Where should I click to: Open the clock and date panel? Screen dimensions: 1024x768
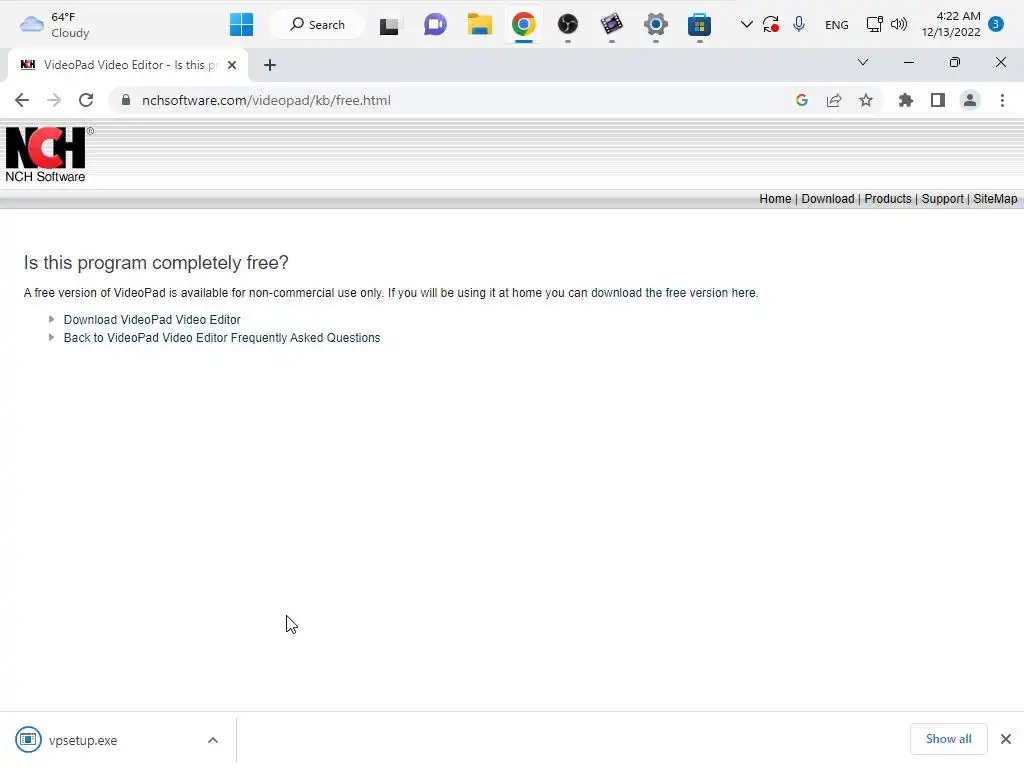tap(951, 24)
